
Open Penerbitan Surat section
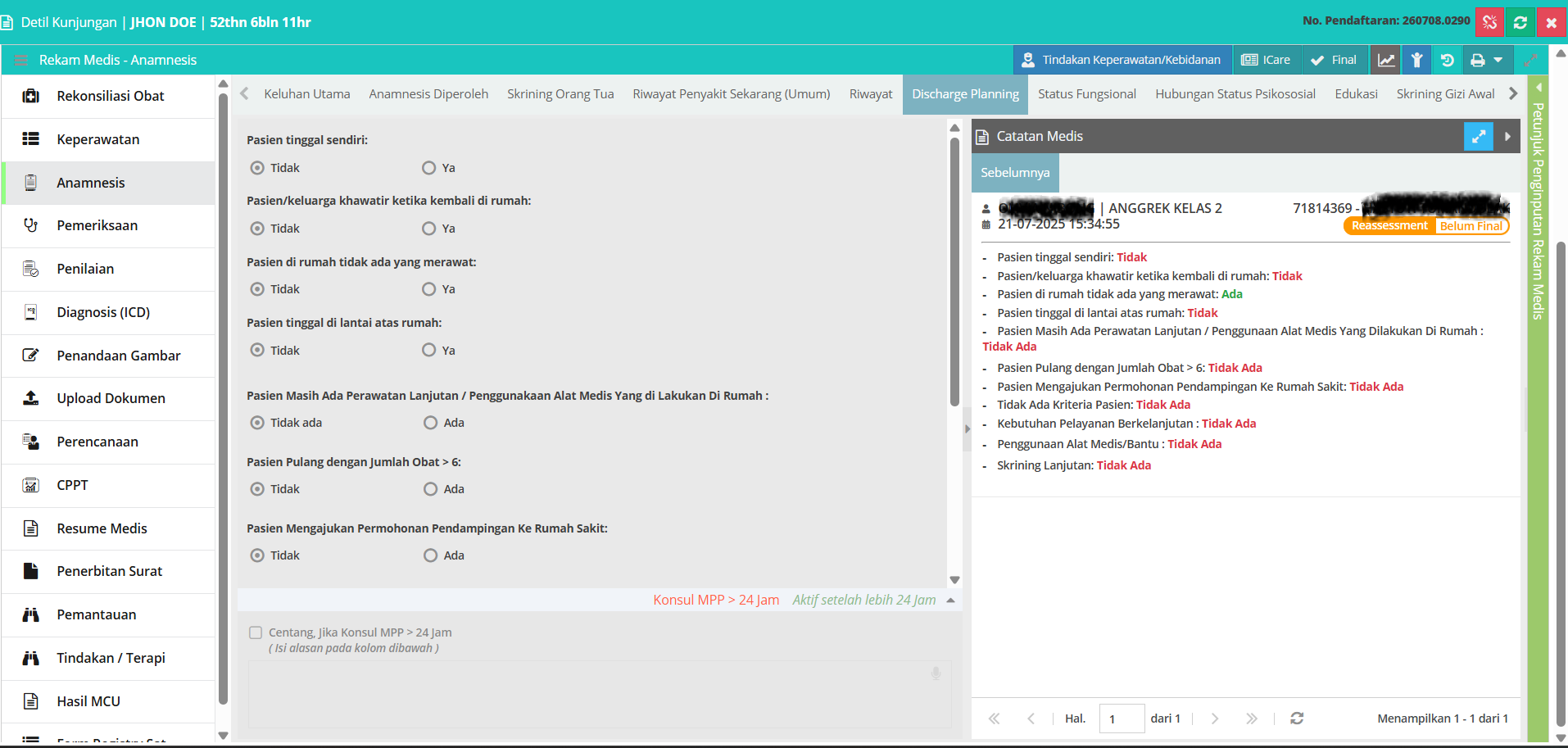[108, 571]
